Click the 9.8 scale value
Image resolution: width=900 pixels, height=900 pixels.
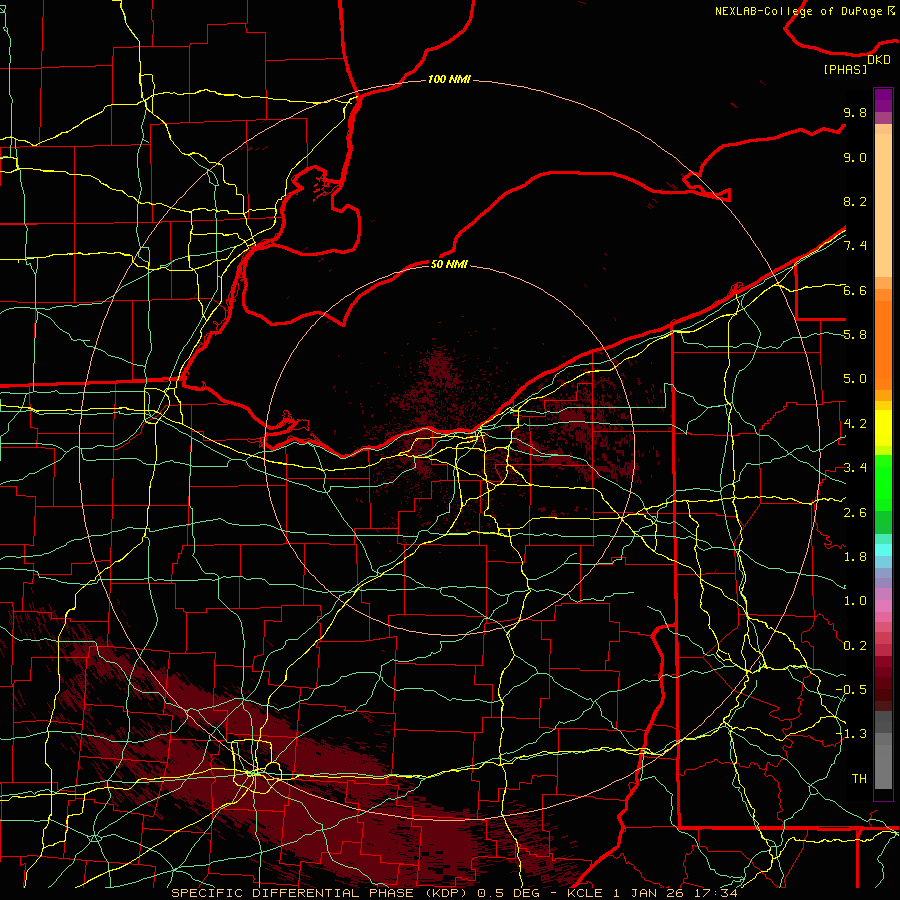tap(855, 112)
